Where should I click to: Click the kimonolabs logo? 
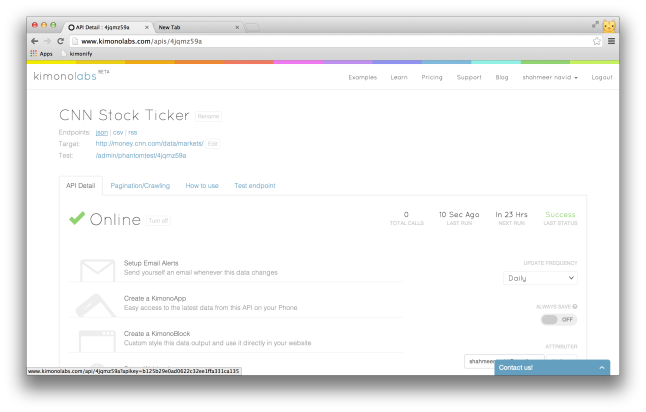coord(65,76)
